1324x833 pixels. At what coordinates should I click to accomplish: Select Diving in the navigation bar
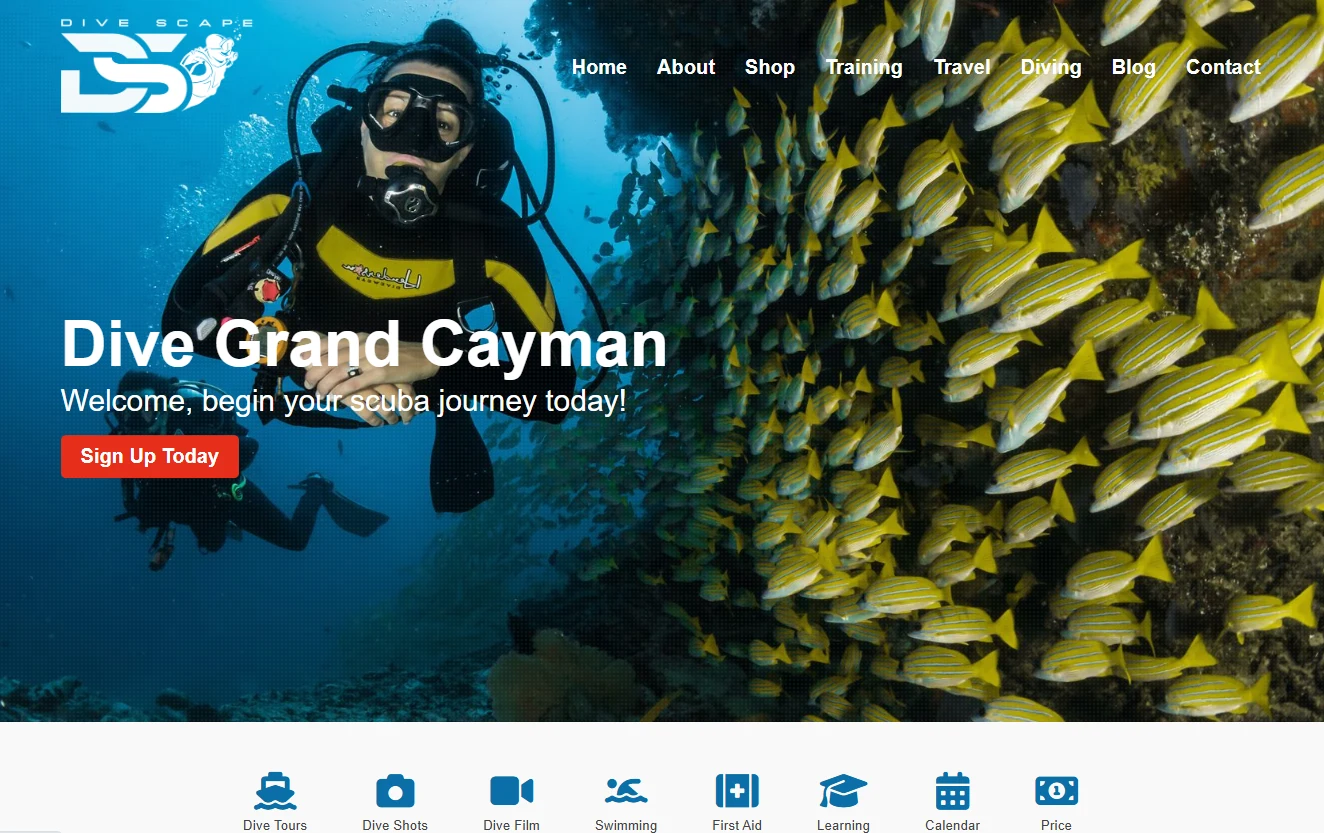tap(1051, 67)
